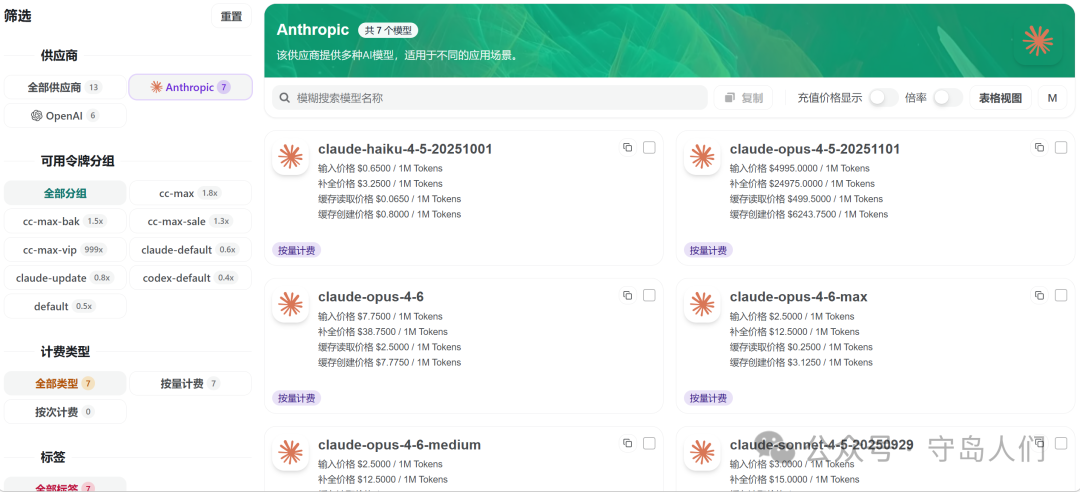Check the claude-sonnet-4-5-20250929 checkbox
Image resolution: width=1080 pixels, height=492 pixels.
coord(1061,444)
